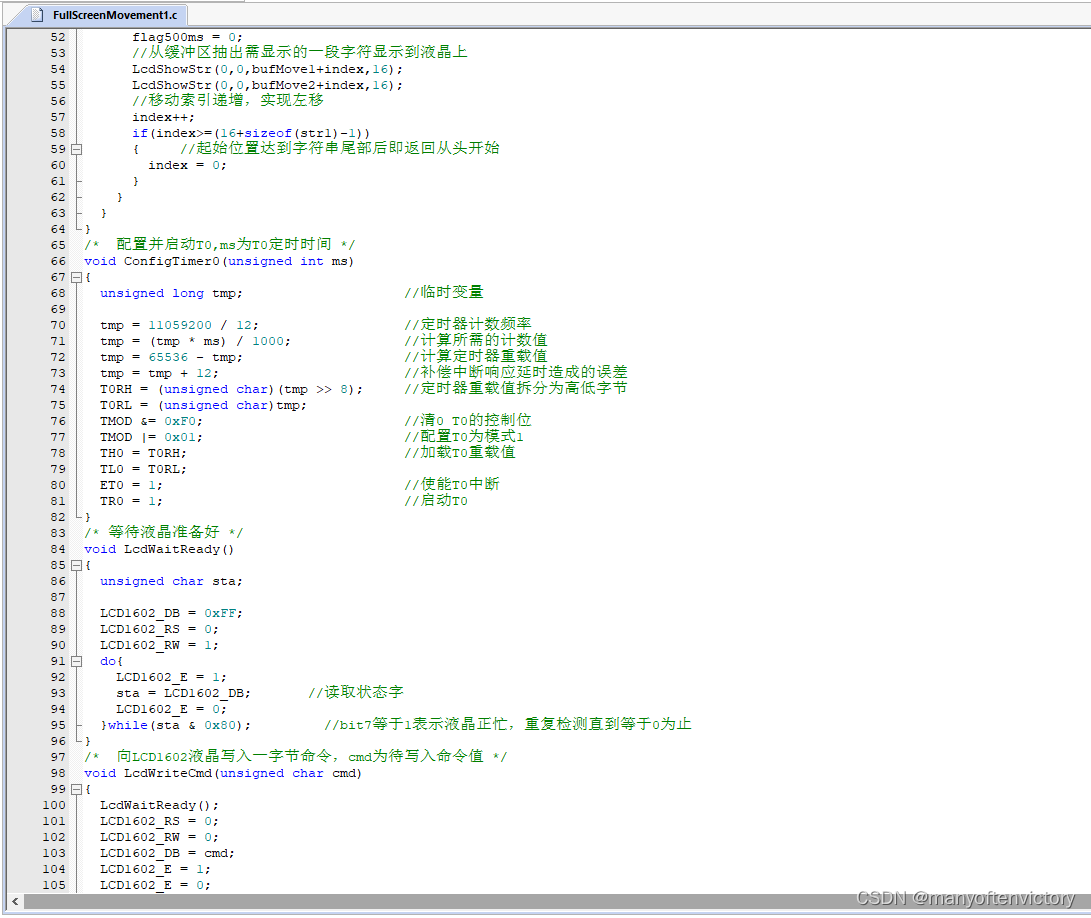Image resolution: width=1091 pixels, height=918 pixels.
Task: Click the comment '//读取状态字'
Action: (356, 693)
